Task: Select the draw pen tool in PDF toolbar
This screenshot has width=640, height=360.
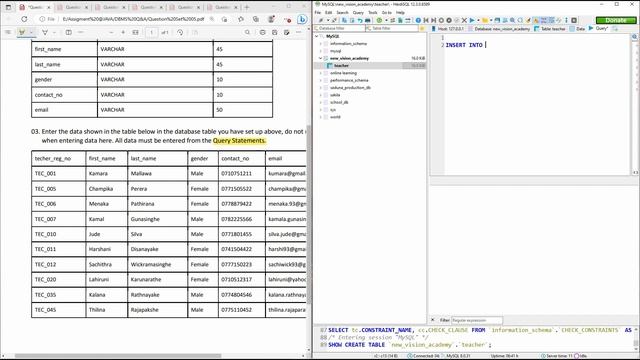Action: coord(45,32)
